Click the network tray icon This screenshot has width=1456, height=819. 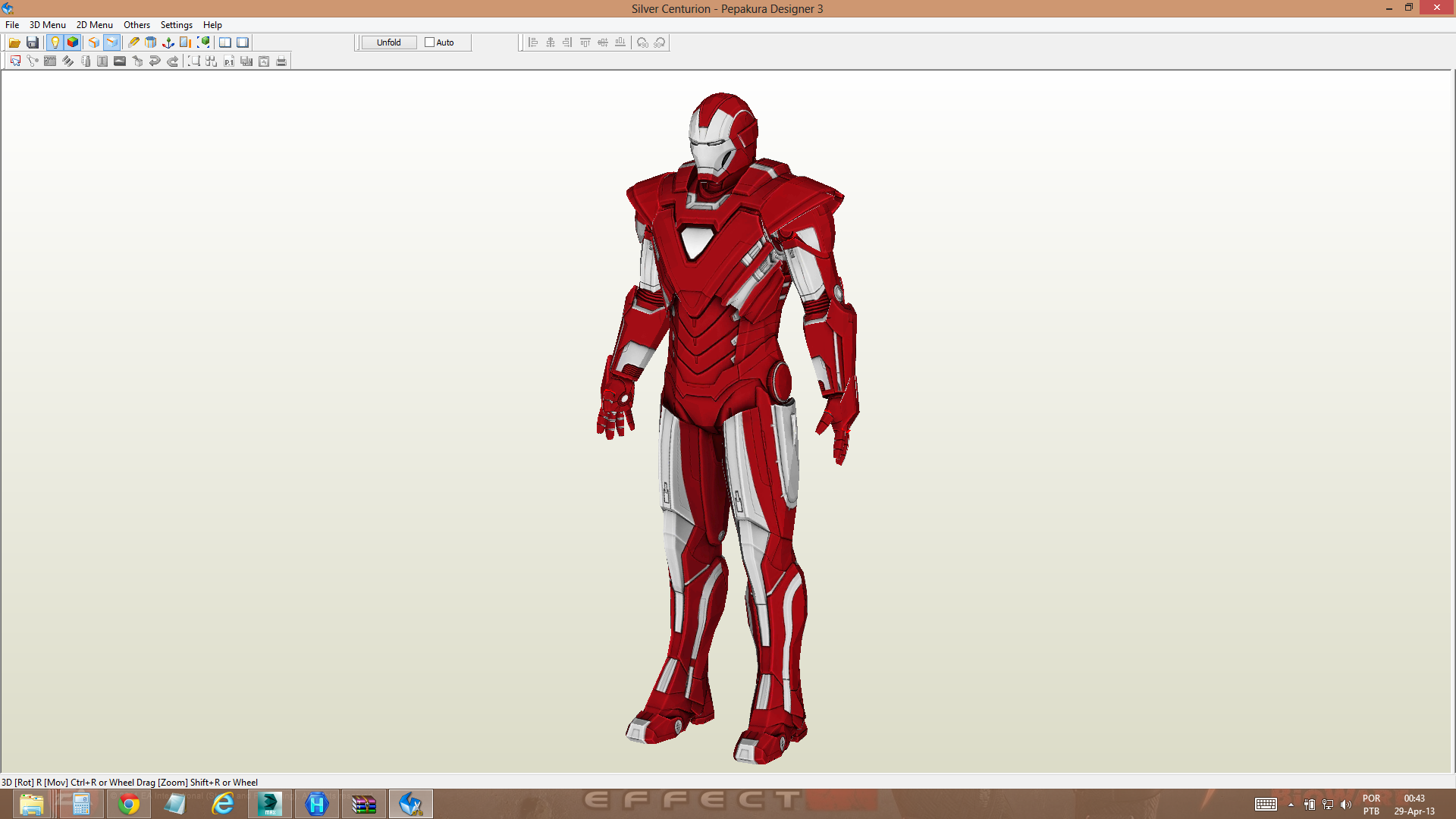[x=1328, y=805]
